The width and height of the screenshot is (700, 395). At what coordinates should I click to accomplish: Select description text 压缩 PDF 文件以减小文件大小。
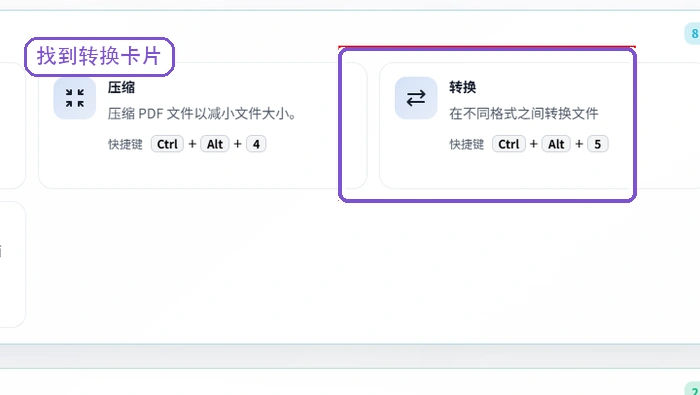click(202, 113)
